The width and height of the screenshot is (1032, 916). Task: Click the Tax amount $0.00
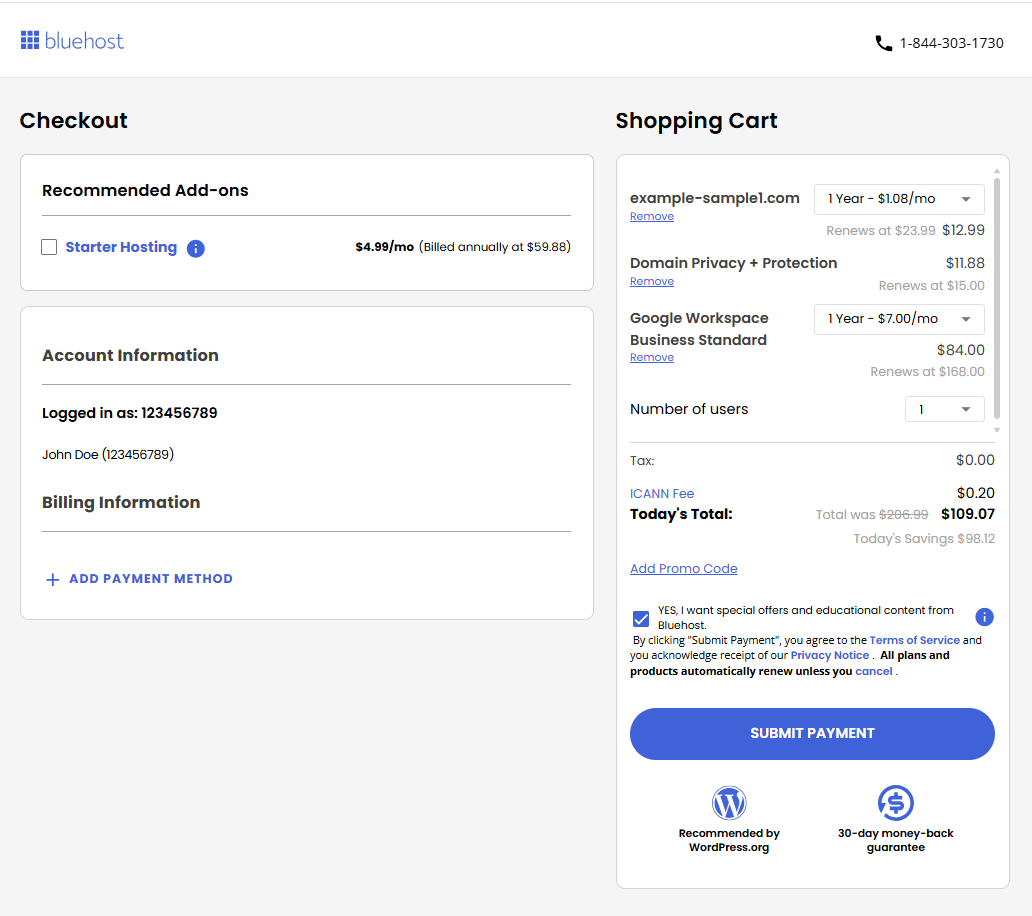975,461
